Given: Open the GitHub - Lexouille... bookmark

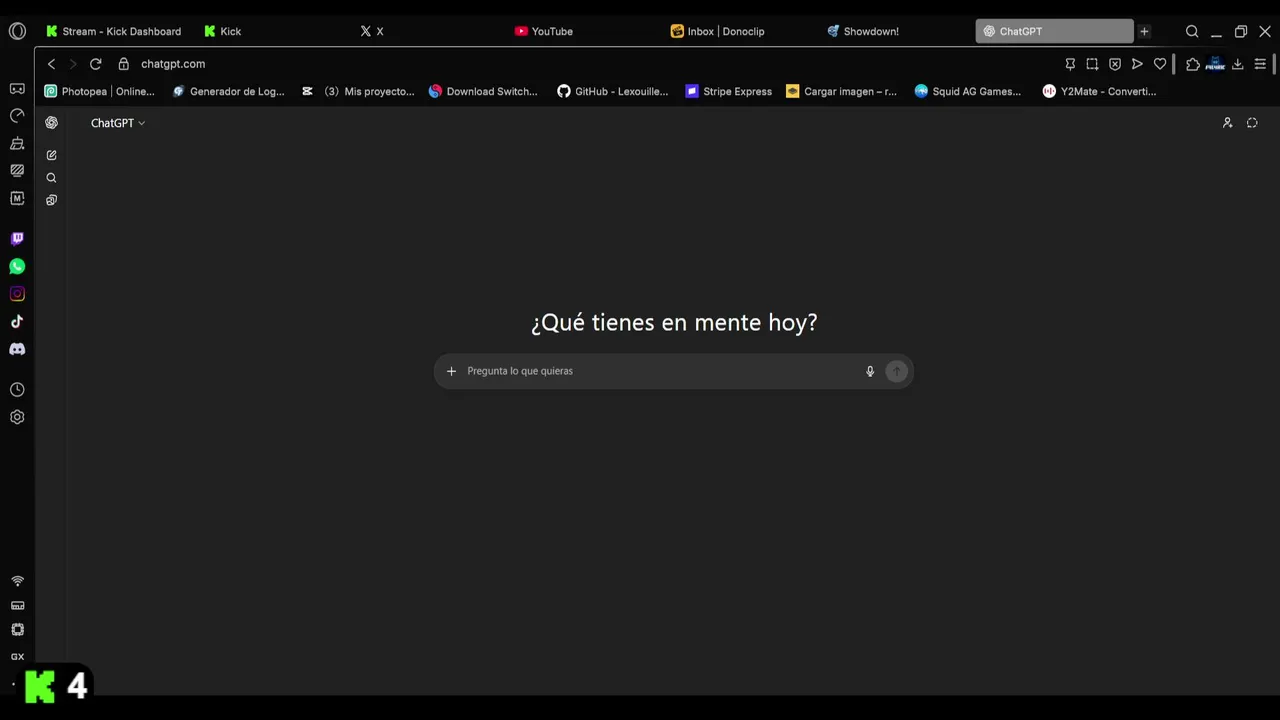Looking at the screenshot, I should (x=613, y=91).
